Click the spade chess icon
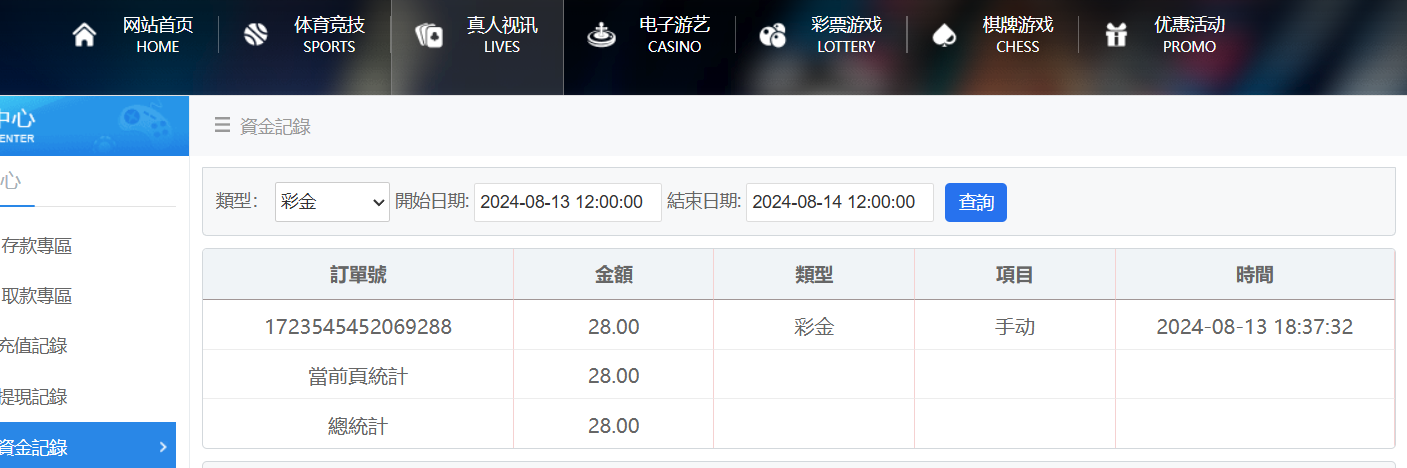1407x468 pixels. click(944, 36)
